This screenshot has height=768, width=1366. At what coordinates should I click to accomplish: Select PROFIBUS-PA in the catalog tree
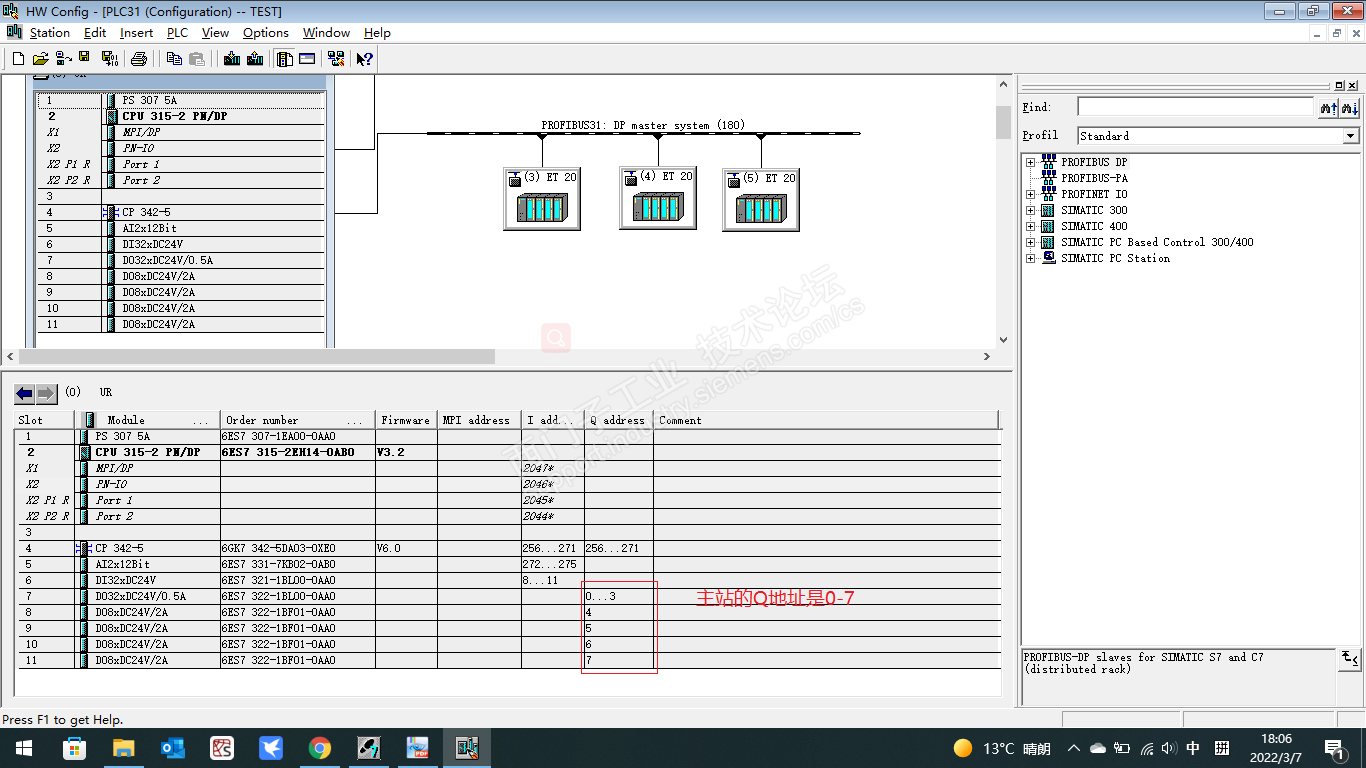[x=1094, y=178]
